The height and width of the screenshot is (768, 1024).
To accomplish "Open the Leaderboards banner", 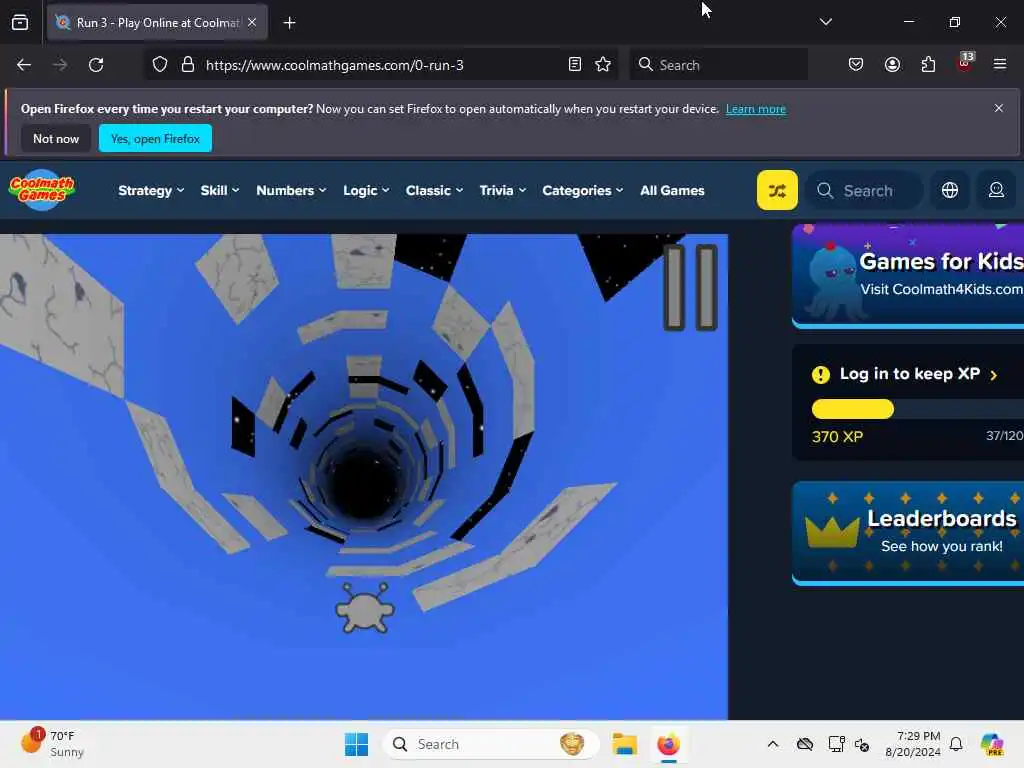I will [x=908, y=533].
